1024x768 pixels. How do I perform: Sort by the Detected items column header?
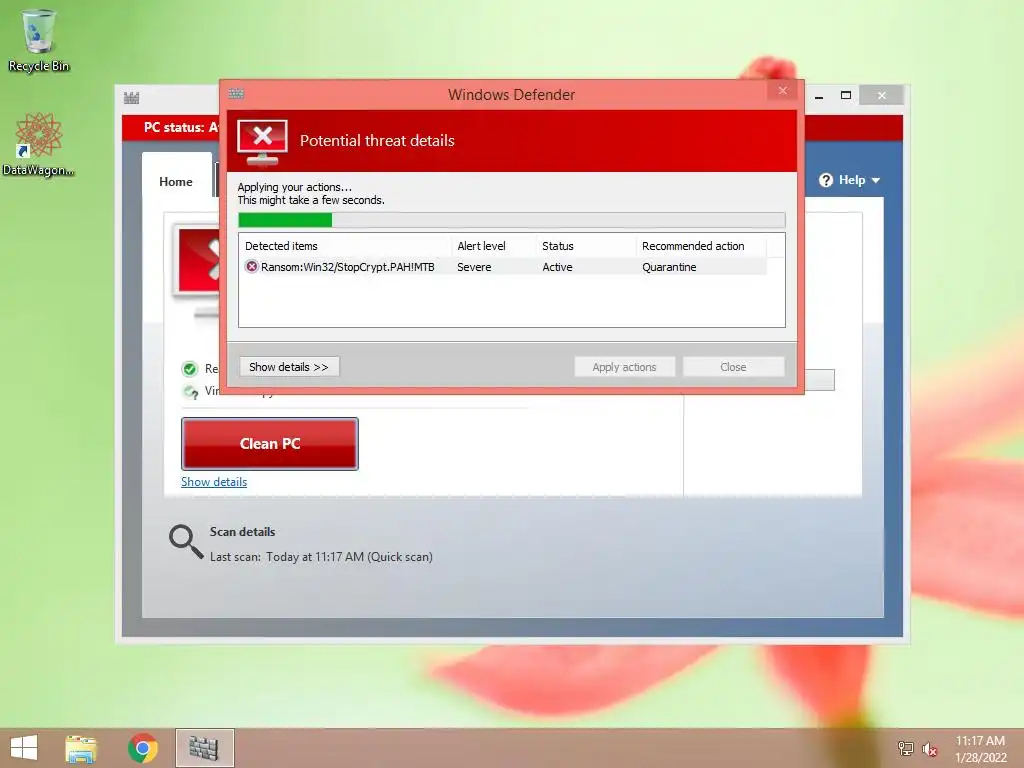coord(345,246)
